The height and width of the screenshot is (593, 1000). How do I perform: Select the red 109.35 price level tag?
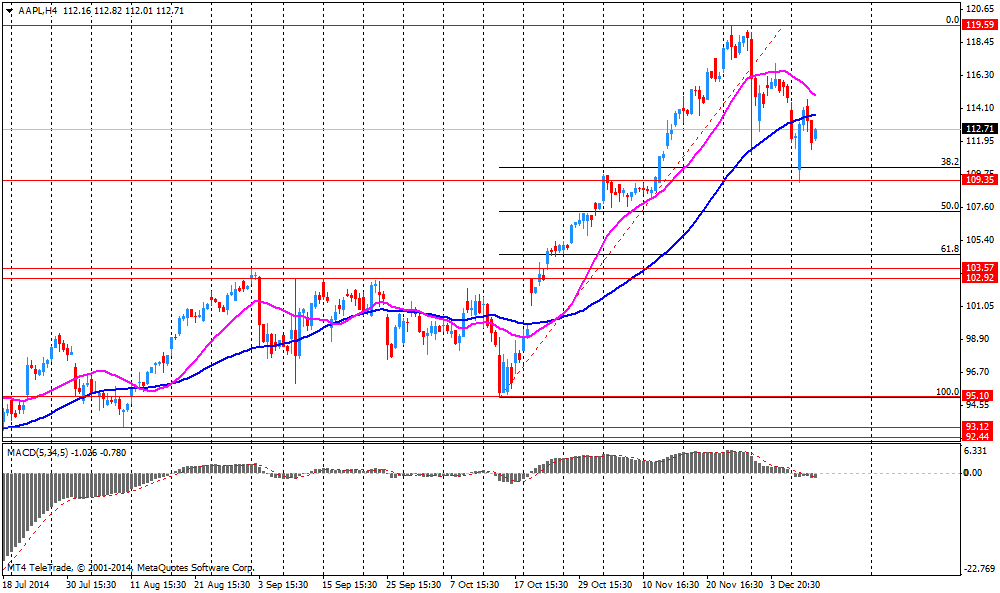980,180
